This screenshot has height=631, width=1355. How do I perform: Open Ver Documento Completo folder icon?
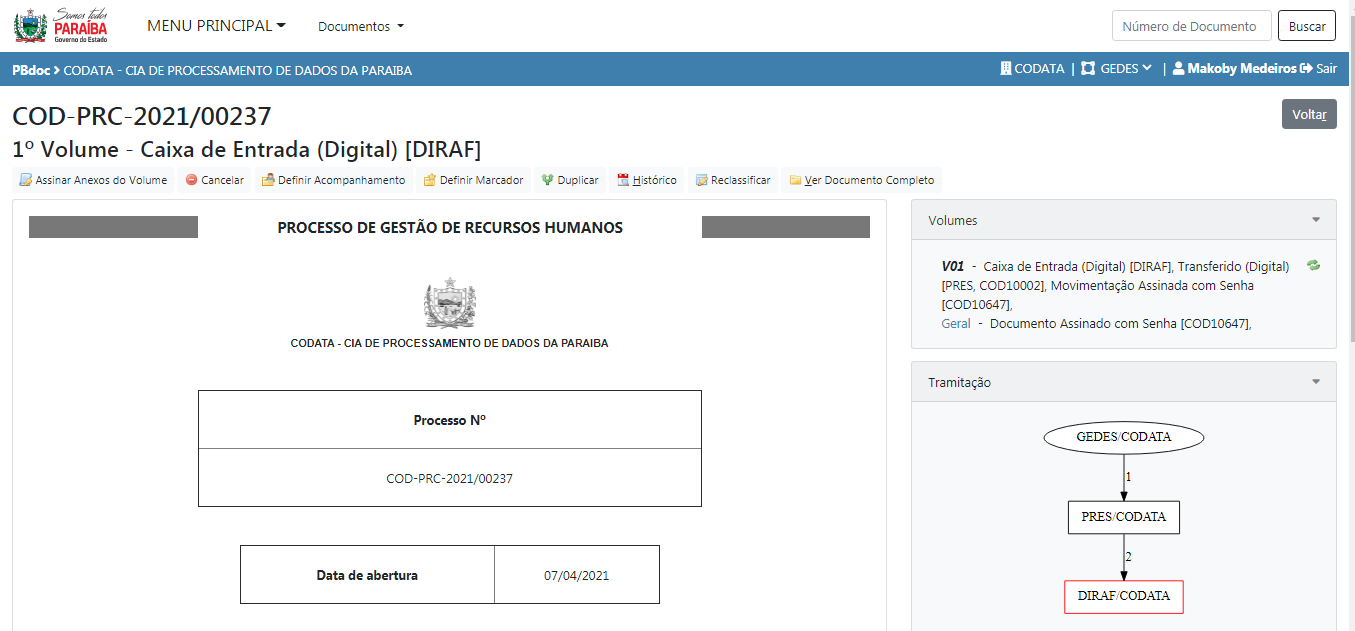(x=795, y=181)
